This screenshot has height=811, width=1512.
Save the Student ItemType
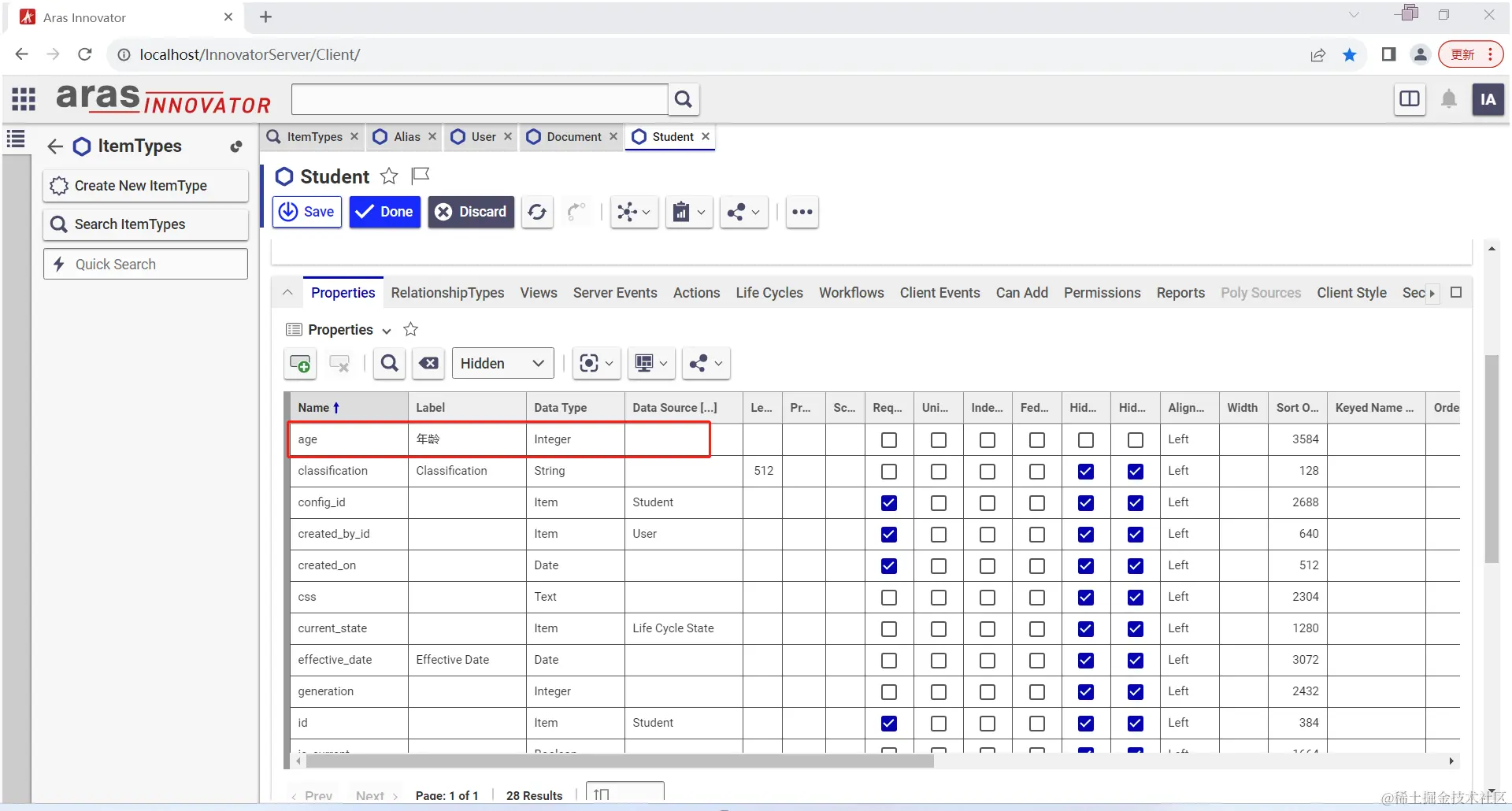click(x=307, y=212)
